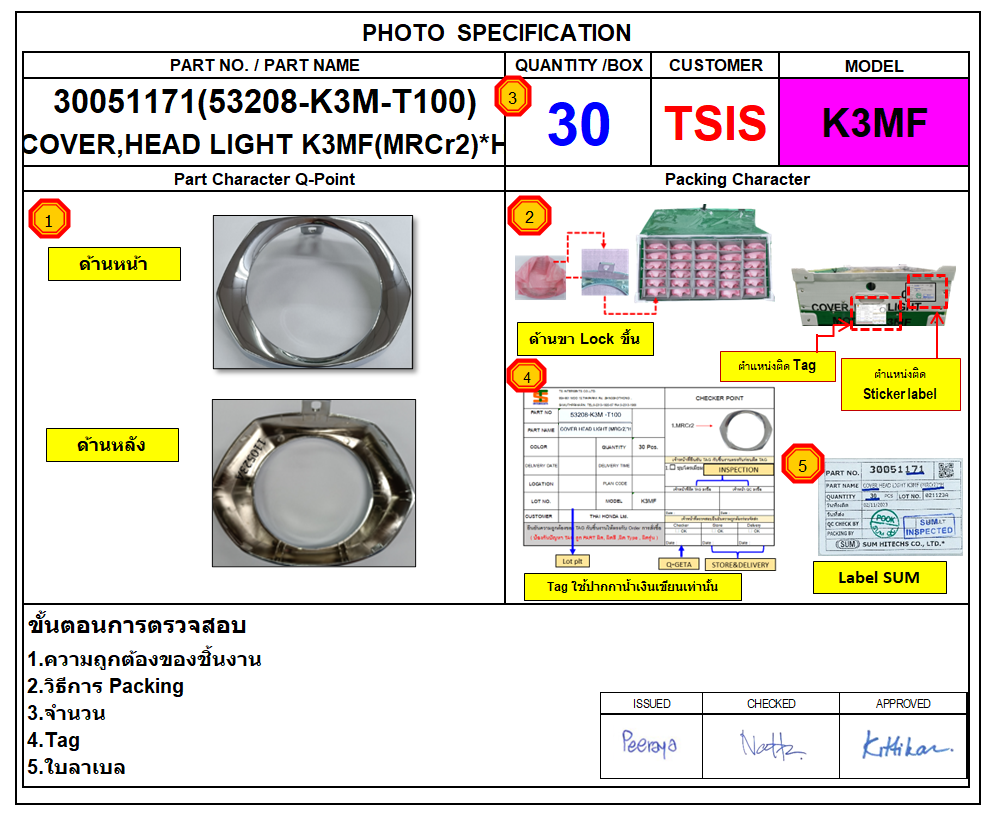This screenshot has height=821, width=1001.
Task: Click 'SUM HITECHS CO., LTD.' on the label
Action: tap(903, 544)
